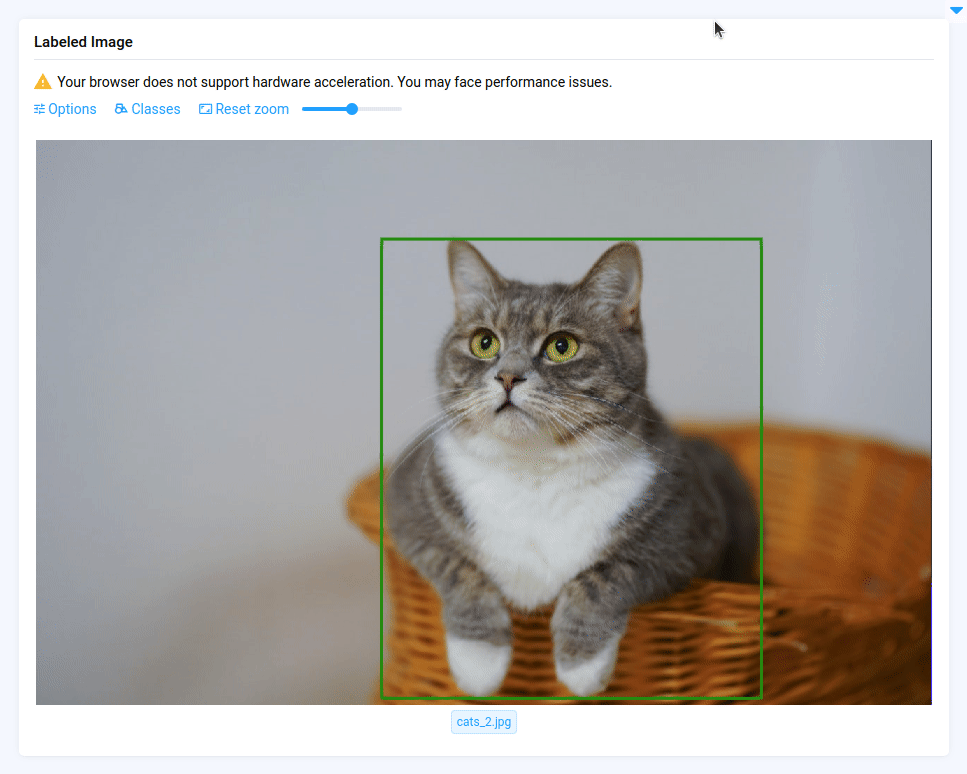The height and width of the screenshot is (774, 967).
Task: Open the Options menu text
Action: (72, 109)
